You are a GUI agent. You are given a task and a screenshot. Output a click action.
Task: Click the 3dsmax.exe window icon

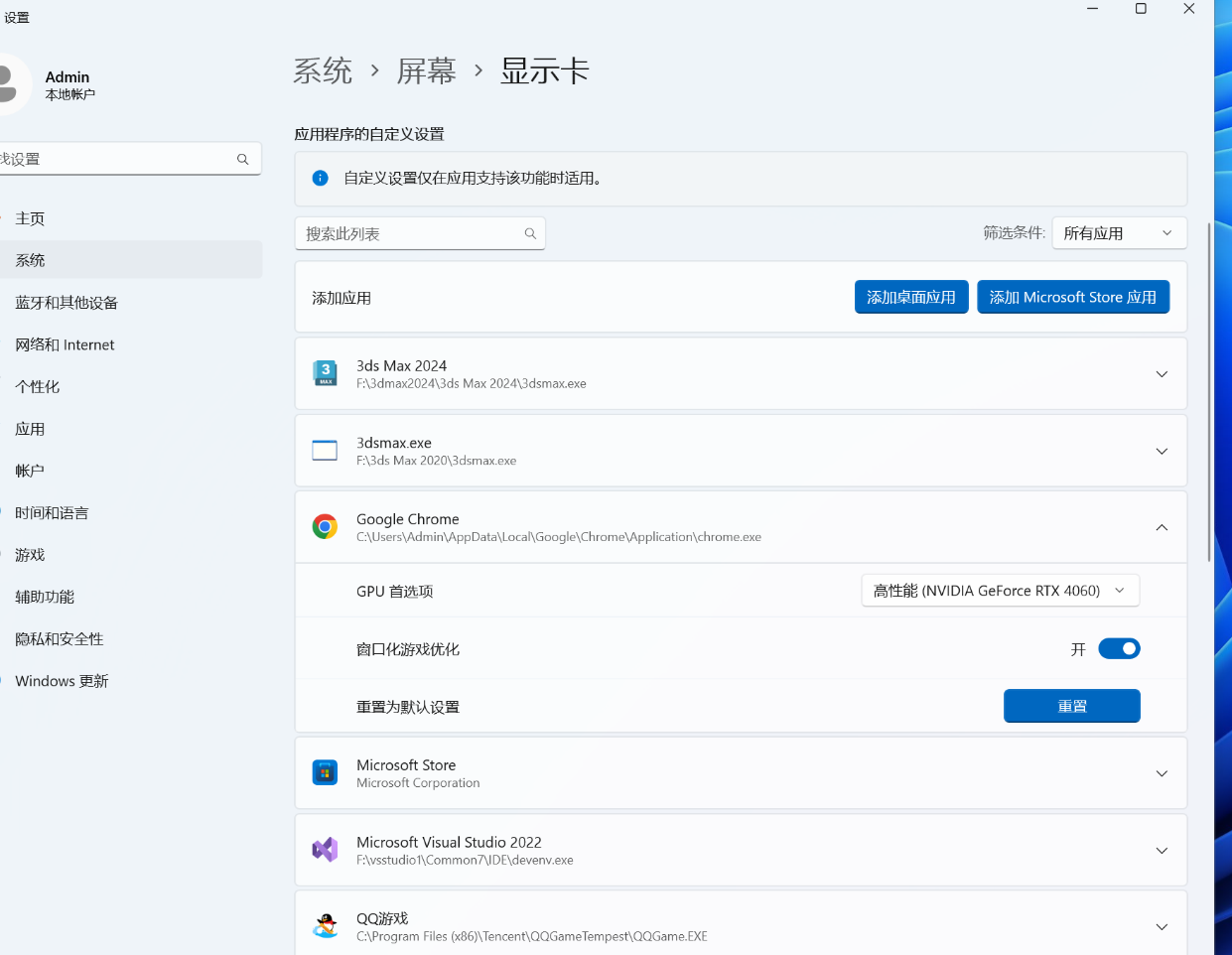coord(325,451)
